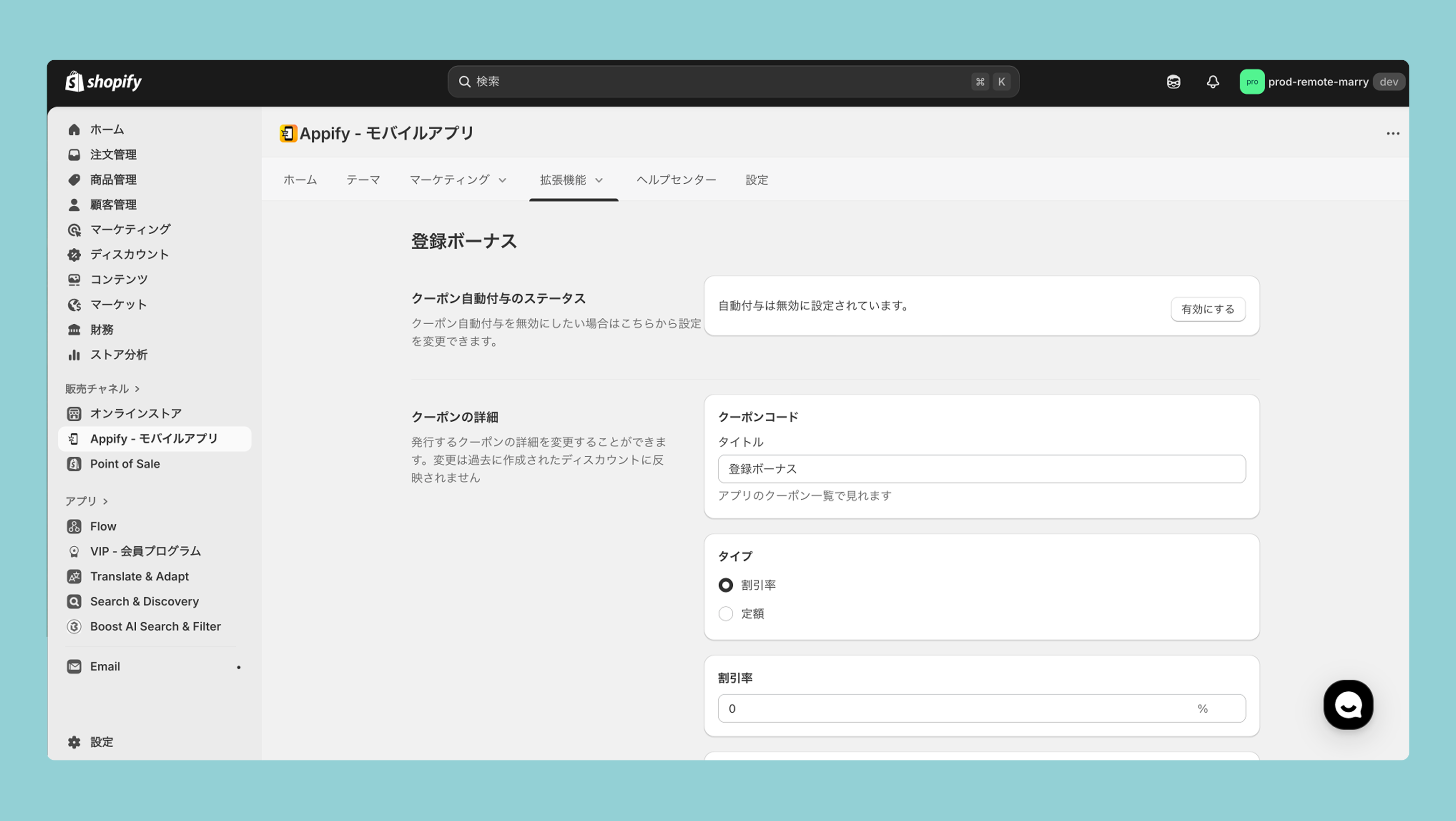The height and width of the screenshot is (821, 1456).
Task: Open 設定 gear at sidebar bottom
Action: [x=91, y=742]
